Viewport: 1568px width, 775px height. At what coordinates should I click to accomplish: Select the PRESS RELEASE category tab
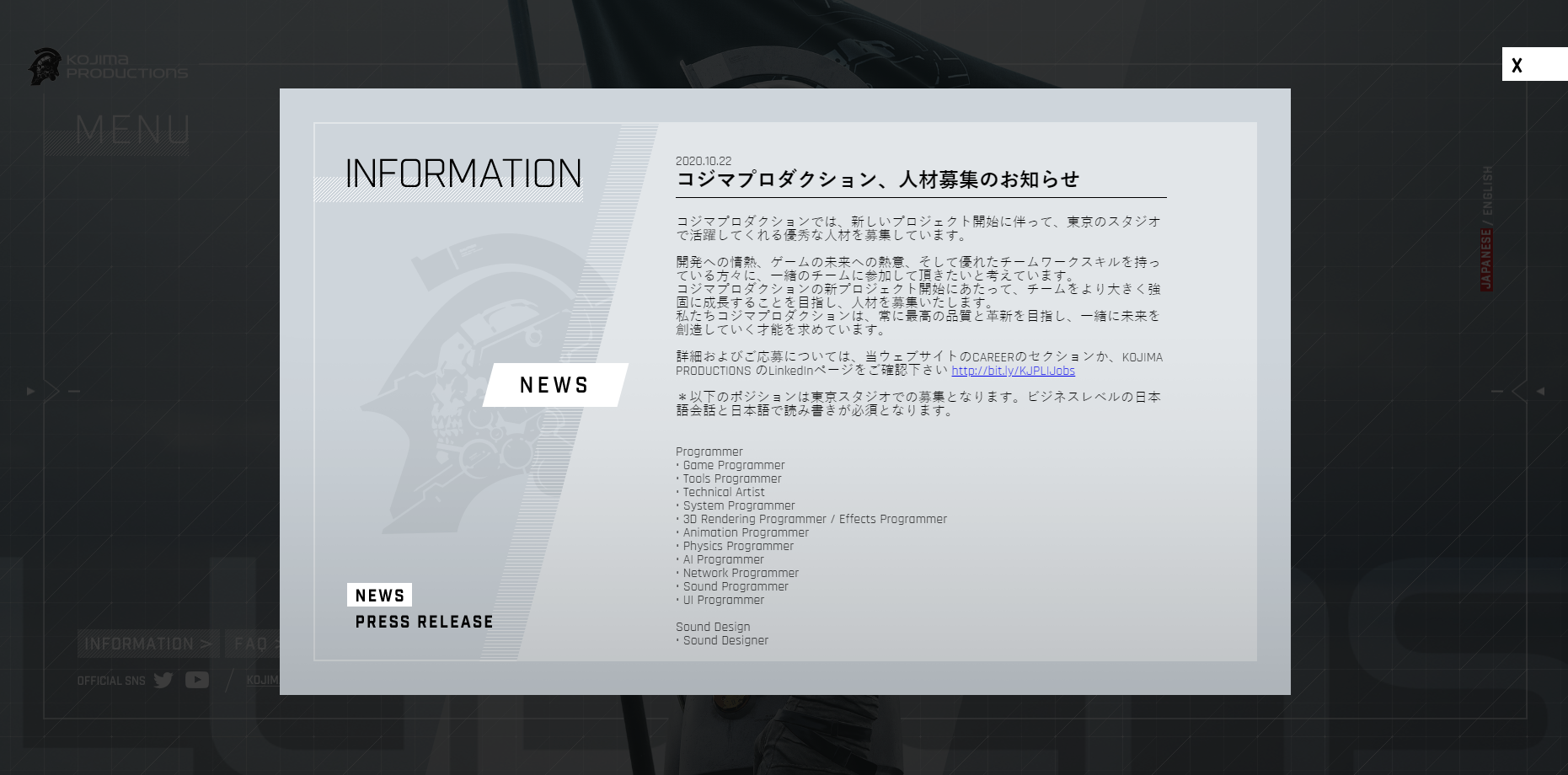click(x=424, y=622)
